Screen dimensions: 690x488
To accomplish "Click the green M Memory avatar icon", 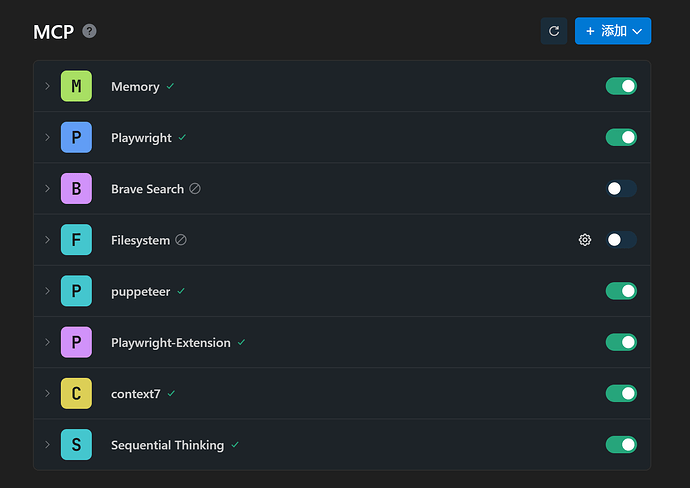I will [76, 86].
